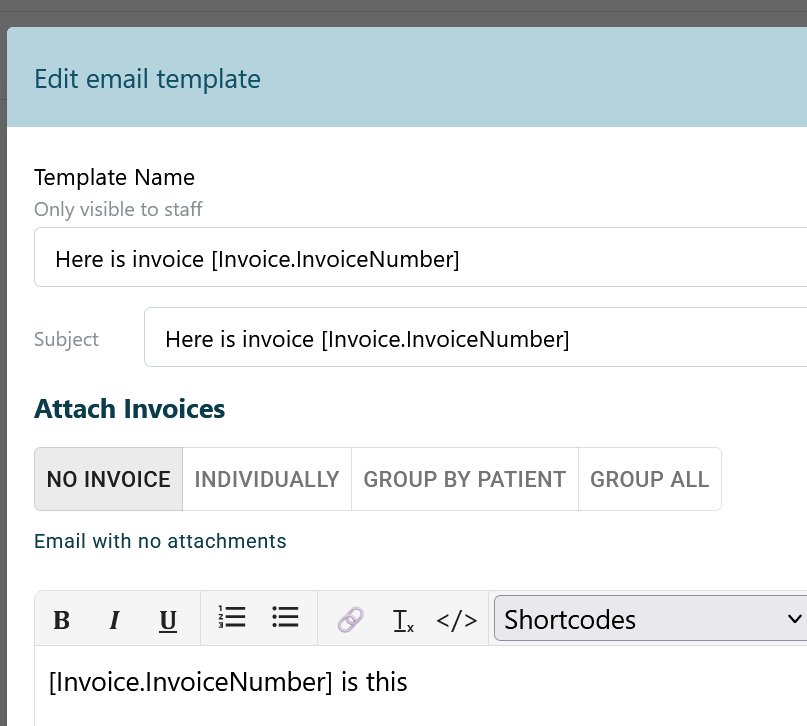Image resolution: width=807 pixels, height=726 pixels.
Task: Apply italic formatting in editor toolbar
Action: tap(115, 619)
